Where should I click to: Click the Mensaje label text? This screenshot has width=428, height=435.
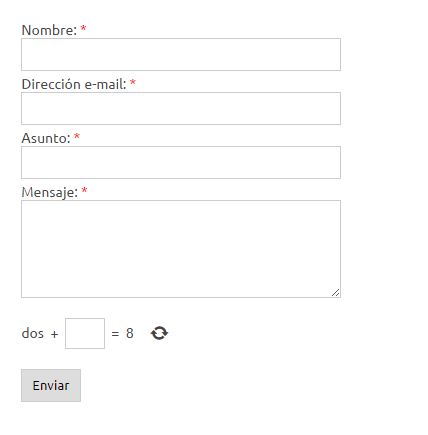(50, 192)
